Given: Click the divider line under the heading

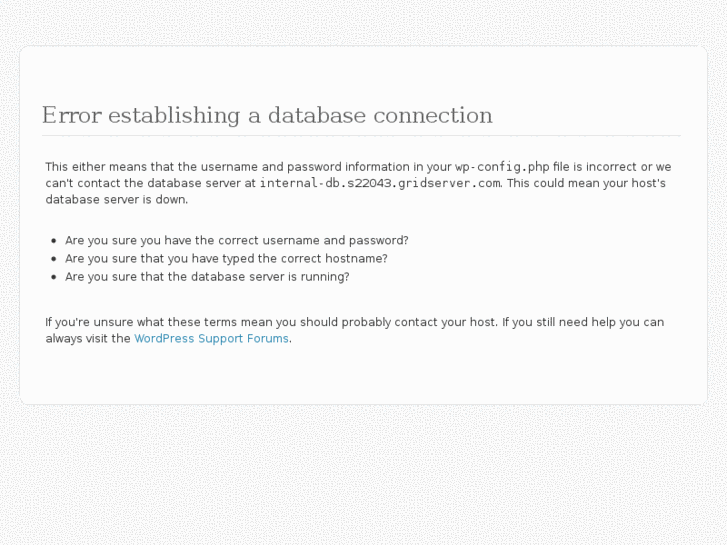Looking at the screenshot, I should [x=361, y=135].
